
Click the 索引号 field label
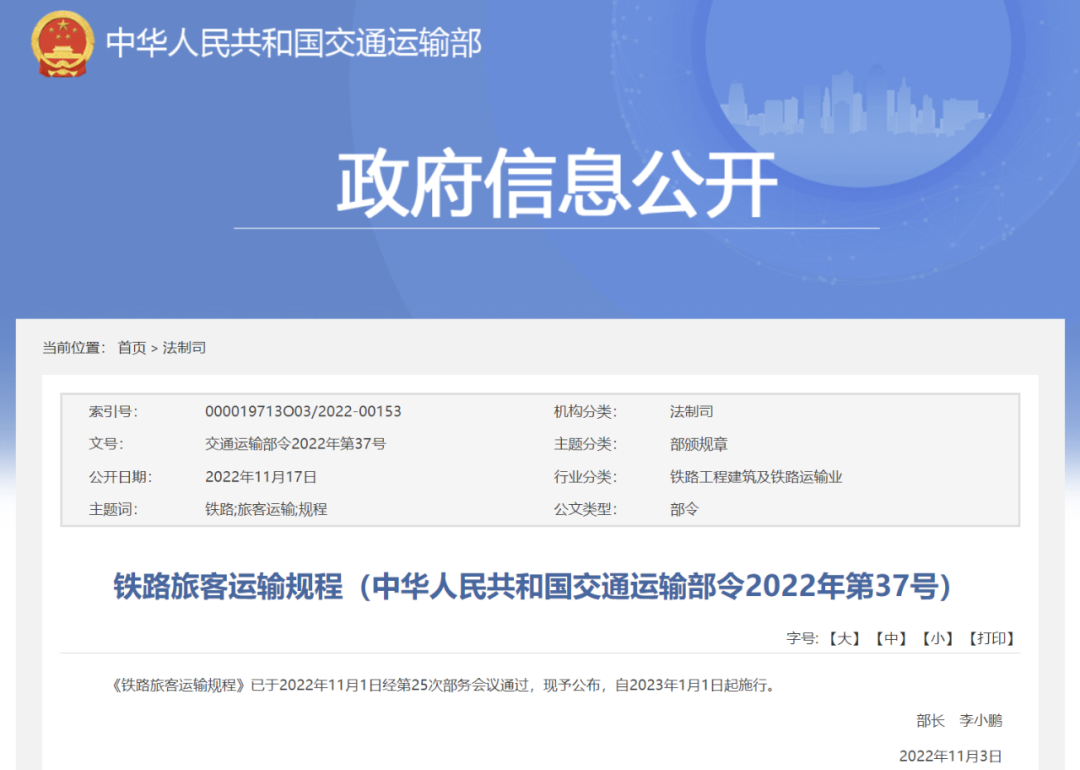point(113,411)
